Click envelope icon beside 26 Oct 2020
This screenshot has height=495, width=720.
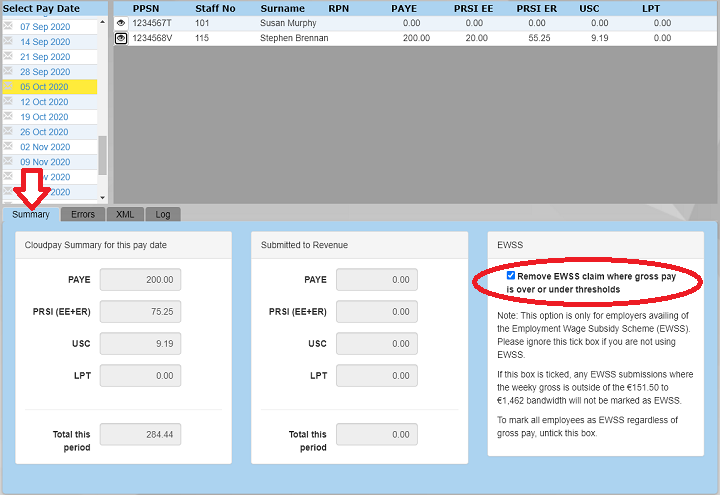click(8, 132)
